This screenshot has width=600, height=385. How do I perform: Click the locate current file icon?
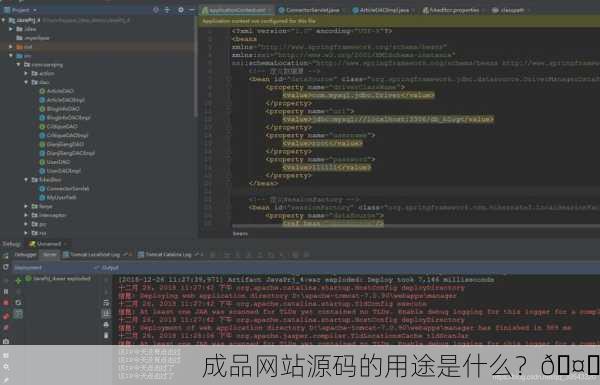tap(155, 10)
